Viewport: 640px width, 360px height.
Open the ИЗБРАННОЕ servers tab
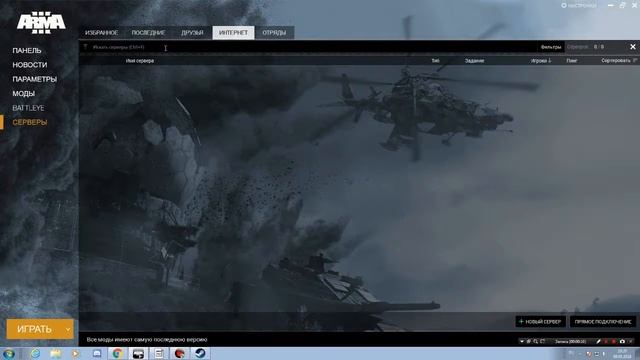pos(101,33)
